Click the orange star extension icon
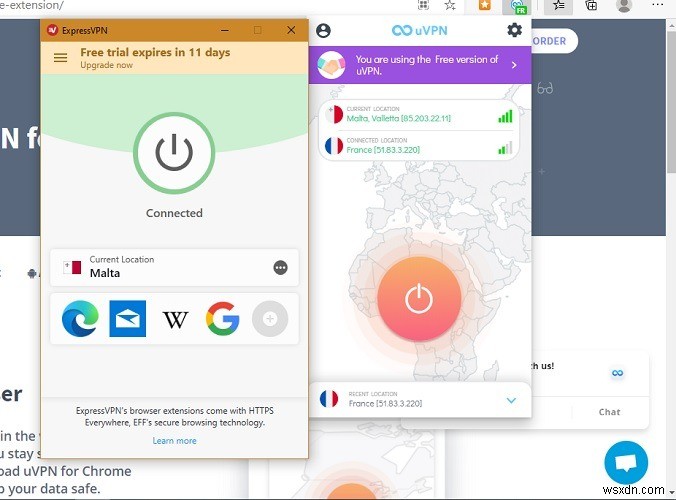The image size is (676, 500). pyautogui.click(x=485, y=5)
